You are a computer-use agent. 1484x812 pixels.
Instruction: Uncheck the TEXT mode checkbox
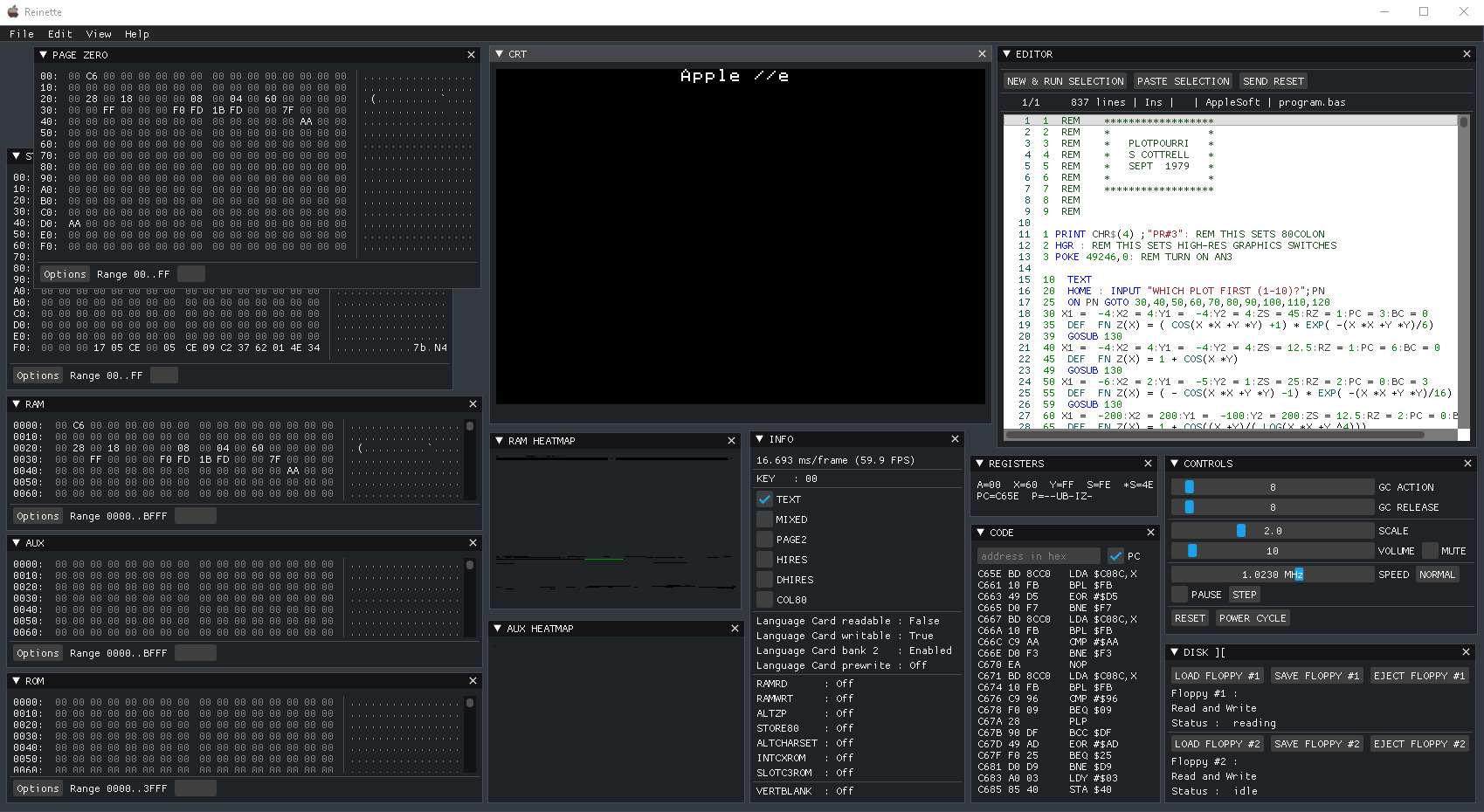click(x=764, y=499)
